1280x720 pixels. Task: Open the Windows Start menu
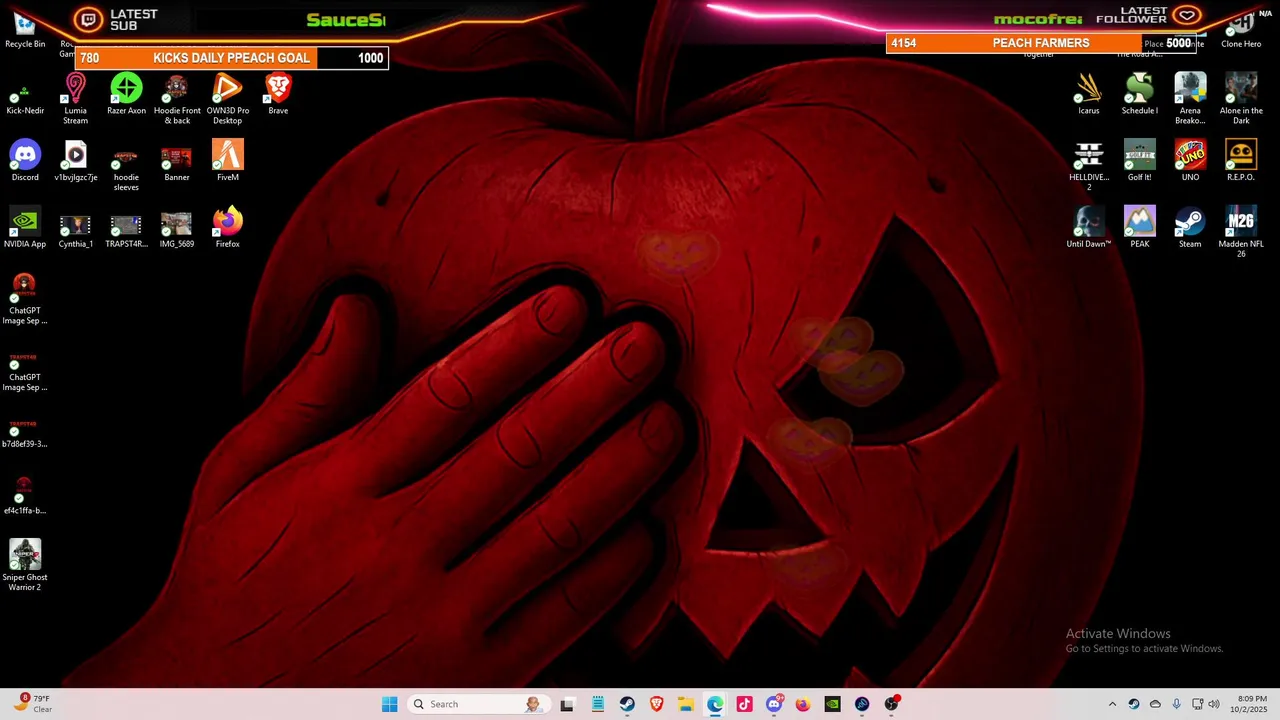coord(389,704)
